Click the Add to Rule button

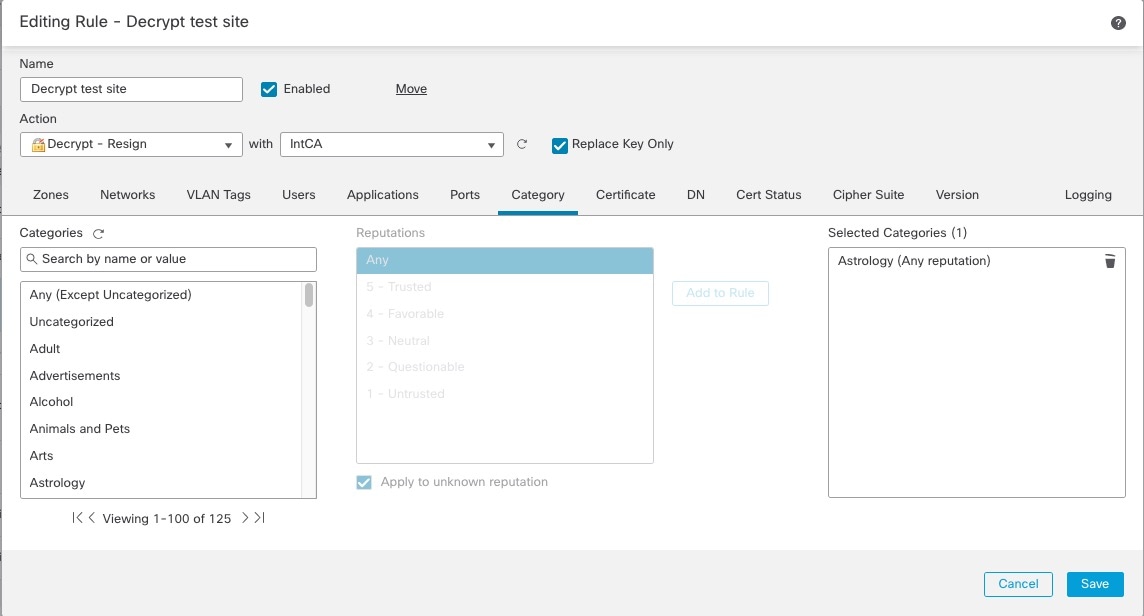720,293
